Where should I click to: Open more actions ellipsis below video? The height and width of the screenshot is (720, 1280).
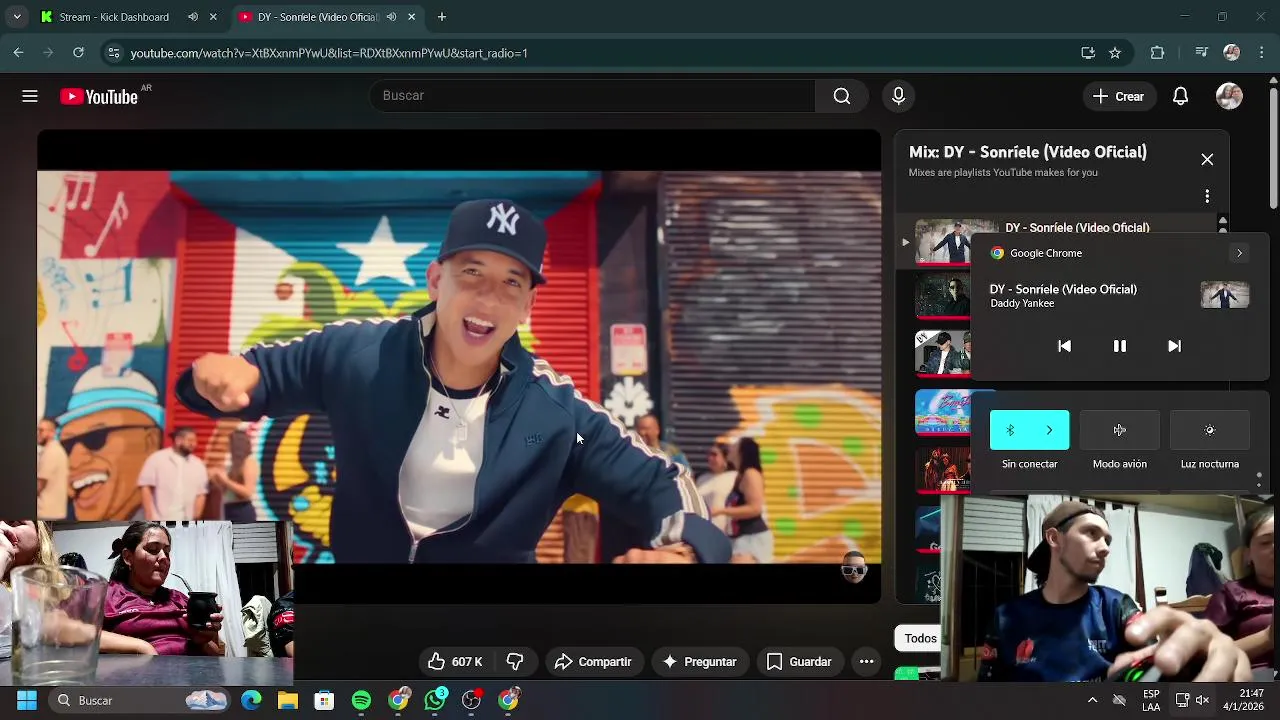(x=867, y=662)
